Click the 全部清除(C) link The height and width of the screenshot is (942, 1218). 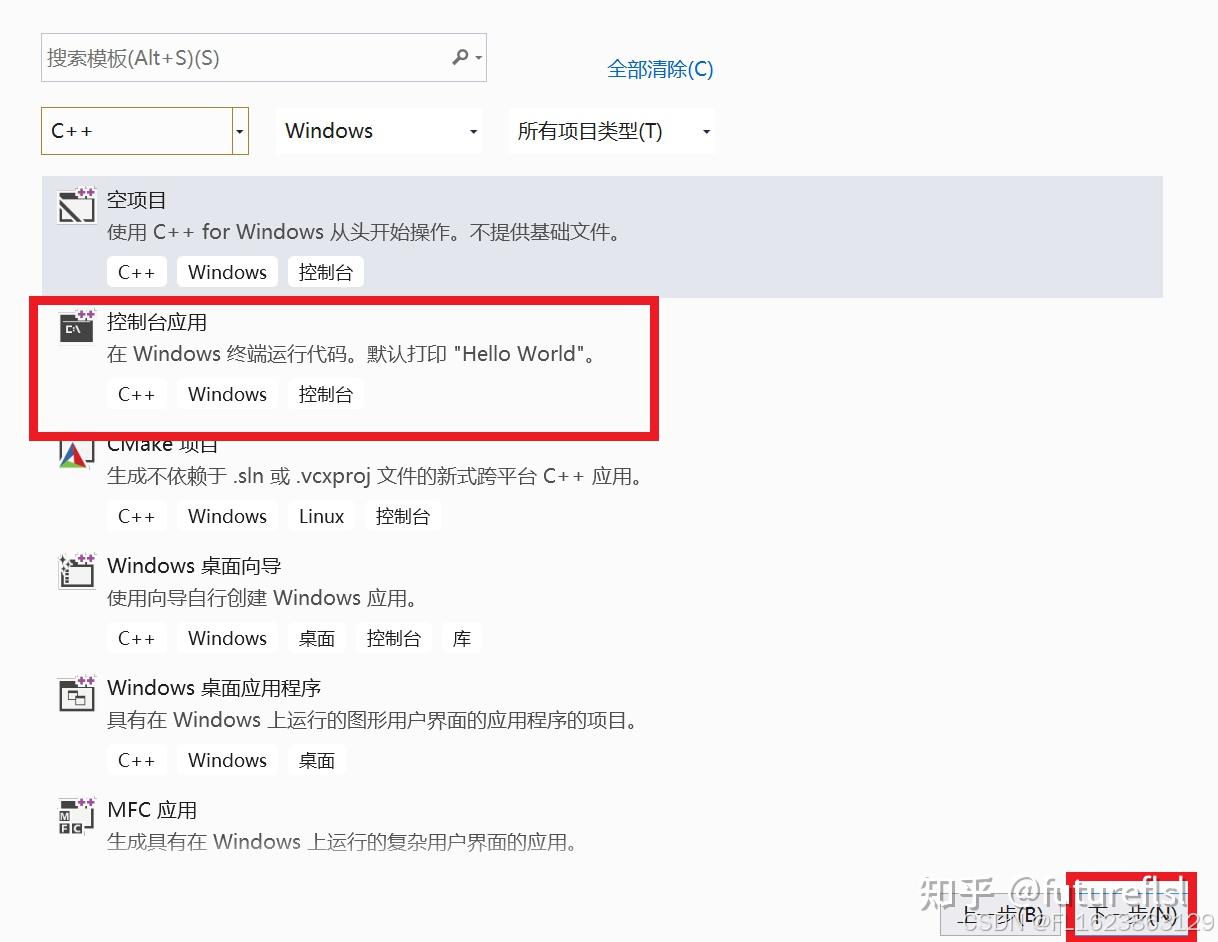tap(660, 69)
